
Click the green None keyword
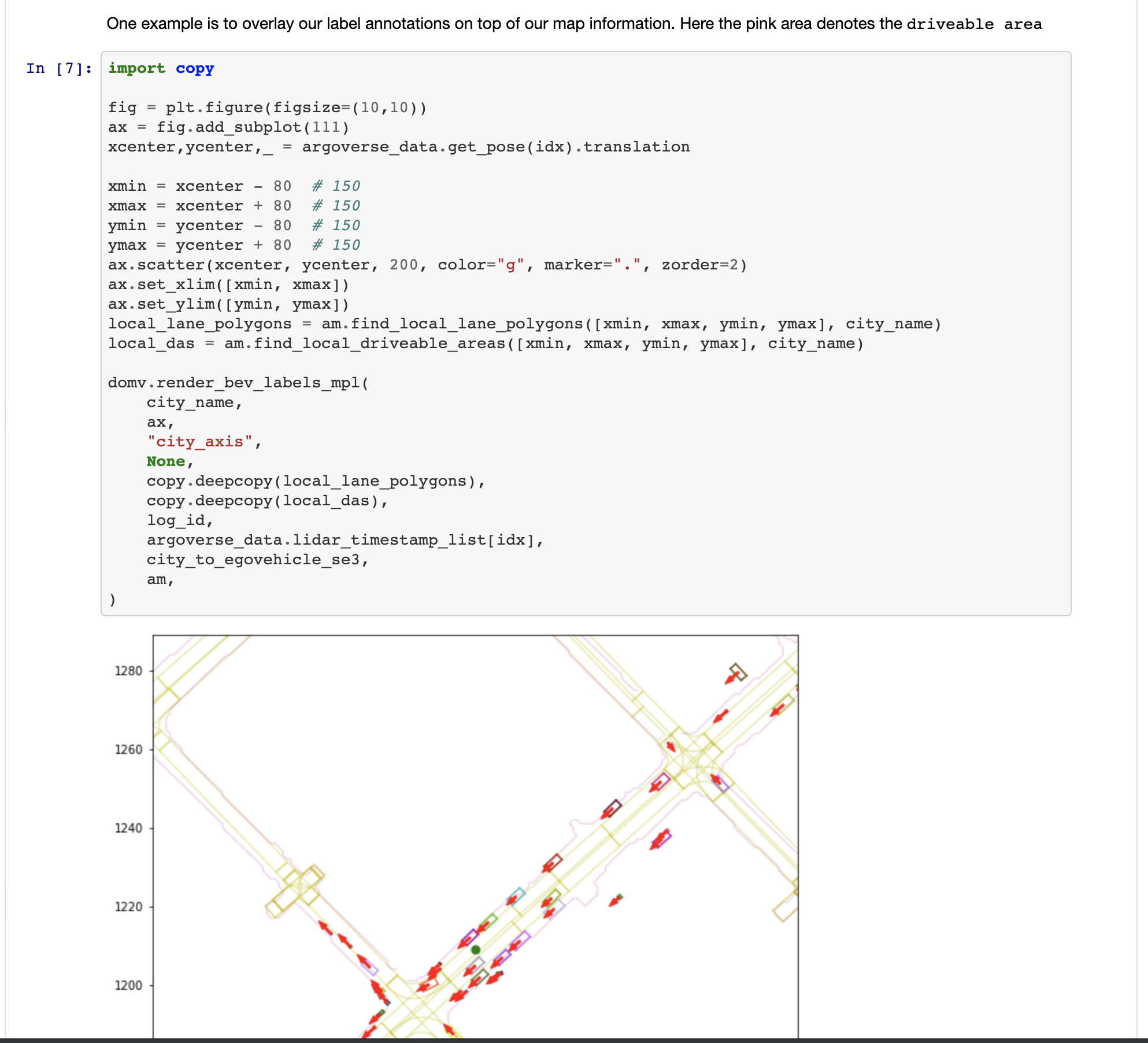pos(166,462)
